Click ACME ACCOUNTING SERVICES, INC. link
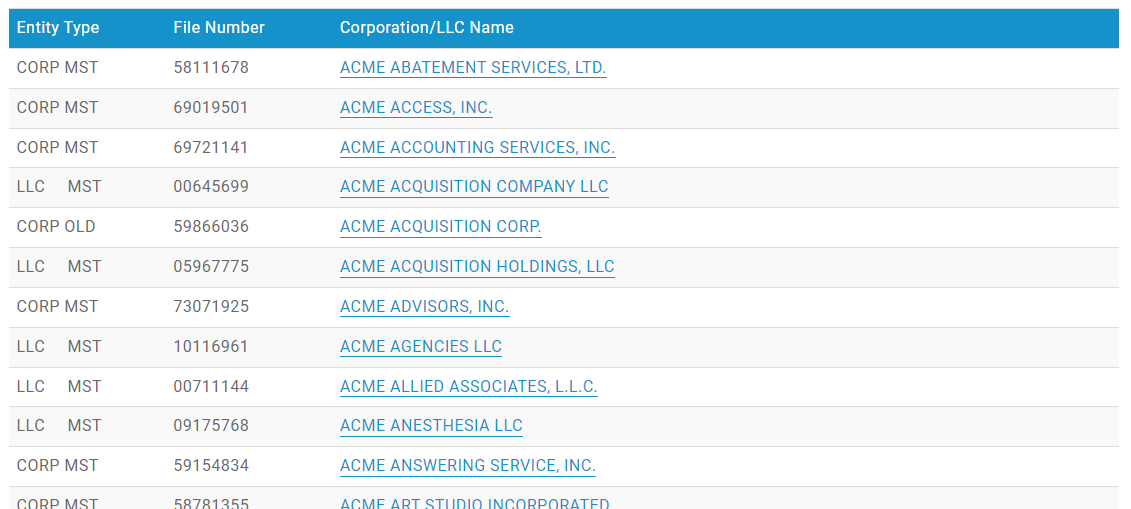 477,148
